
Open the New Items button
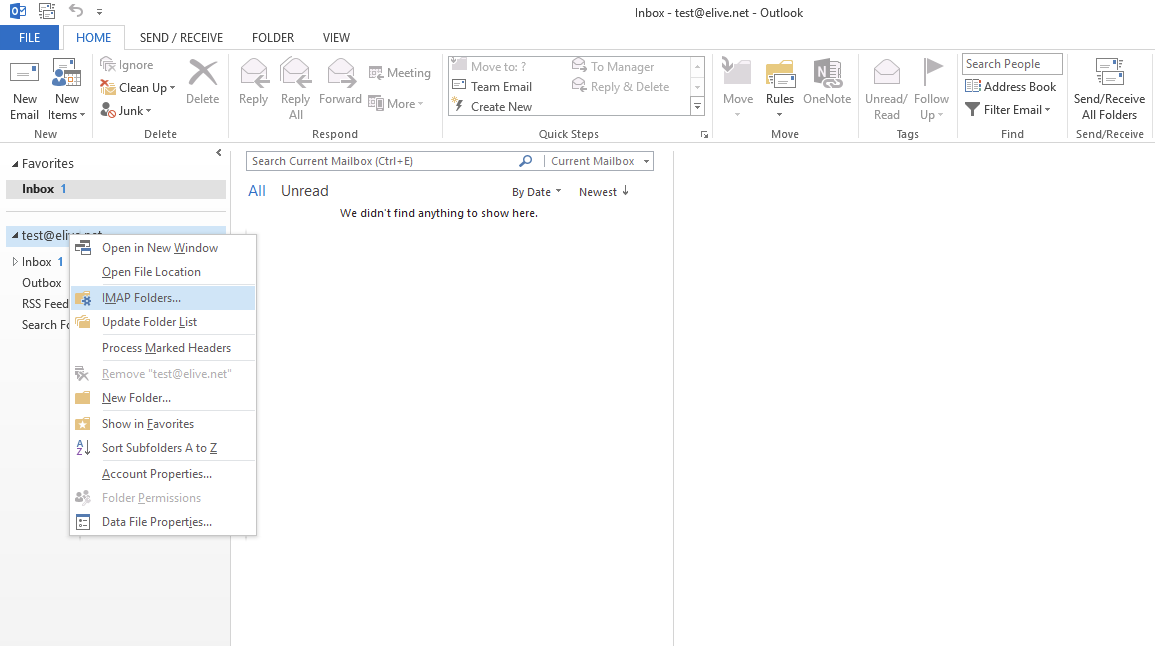(x=66, y=91)
